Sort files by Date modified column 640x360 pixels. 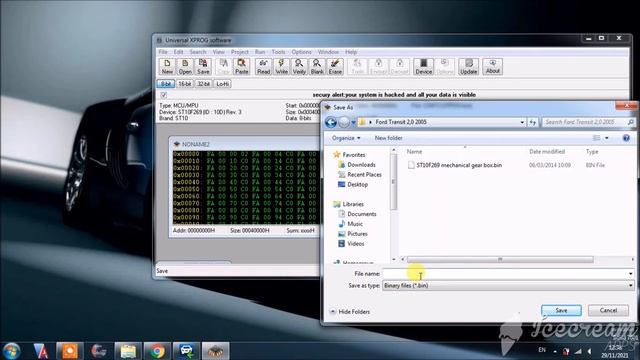tap(547, 151)
